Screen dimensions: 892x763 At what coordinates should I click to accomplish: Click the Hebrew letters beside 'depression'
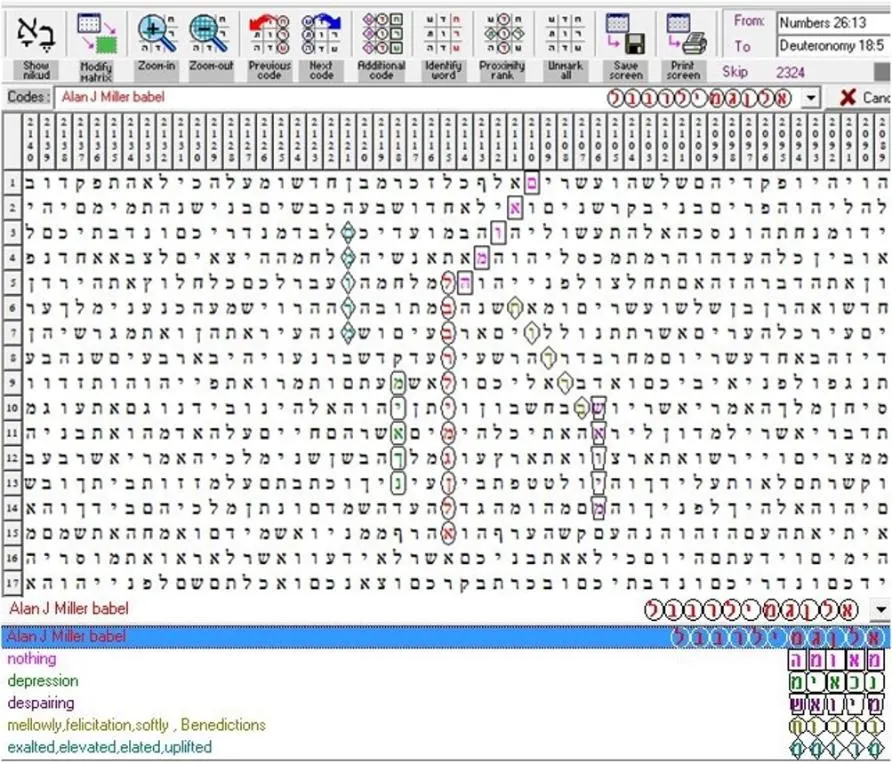coord(837,682)
